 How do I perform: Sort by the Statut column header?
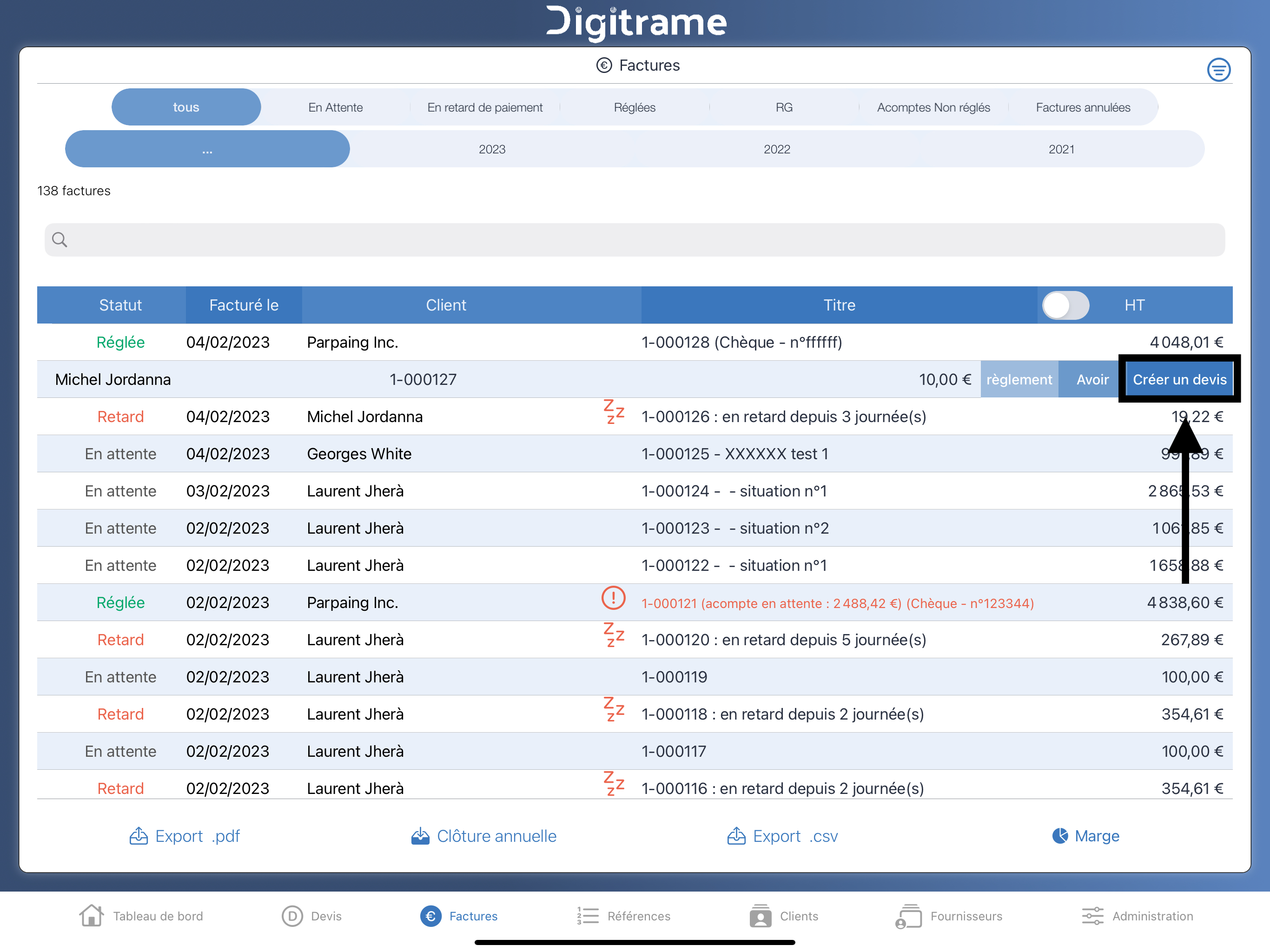120,305
